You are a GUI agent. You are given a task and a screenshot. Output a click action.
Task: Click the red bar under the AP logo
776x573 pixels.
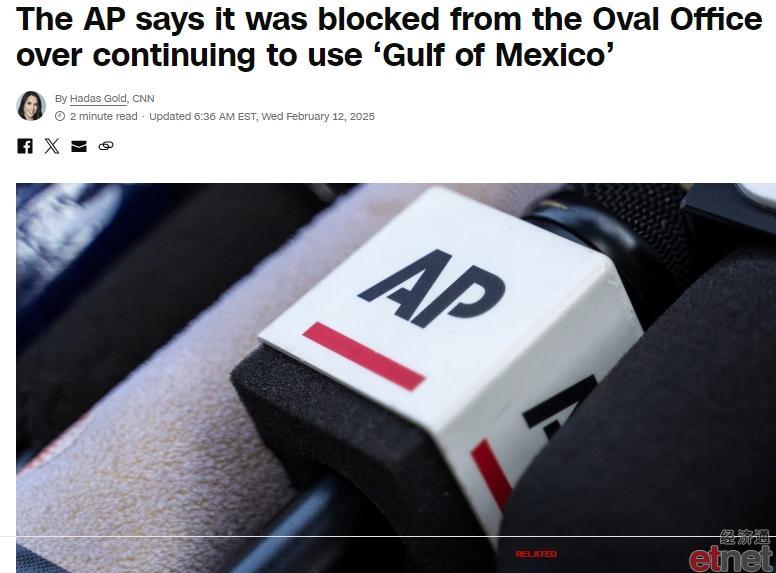(364, 356)
